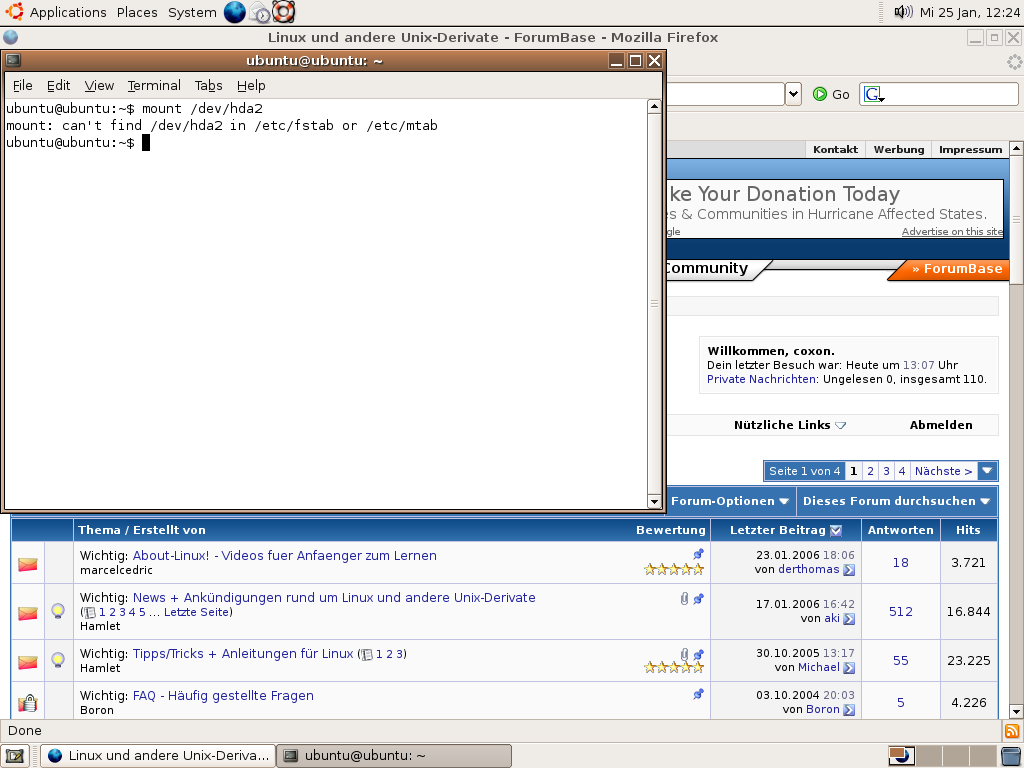Launch Evolution mail clock icon in top panel

[x=259, y=12]
